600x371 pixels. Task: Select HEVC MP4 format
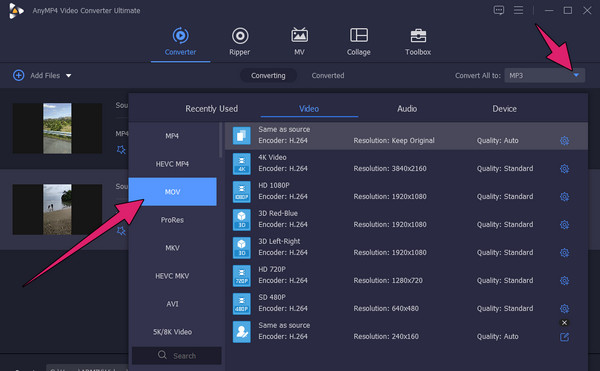(x=173, y=164)
